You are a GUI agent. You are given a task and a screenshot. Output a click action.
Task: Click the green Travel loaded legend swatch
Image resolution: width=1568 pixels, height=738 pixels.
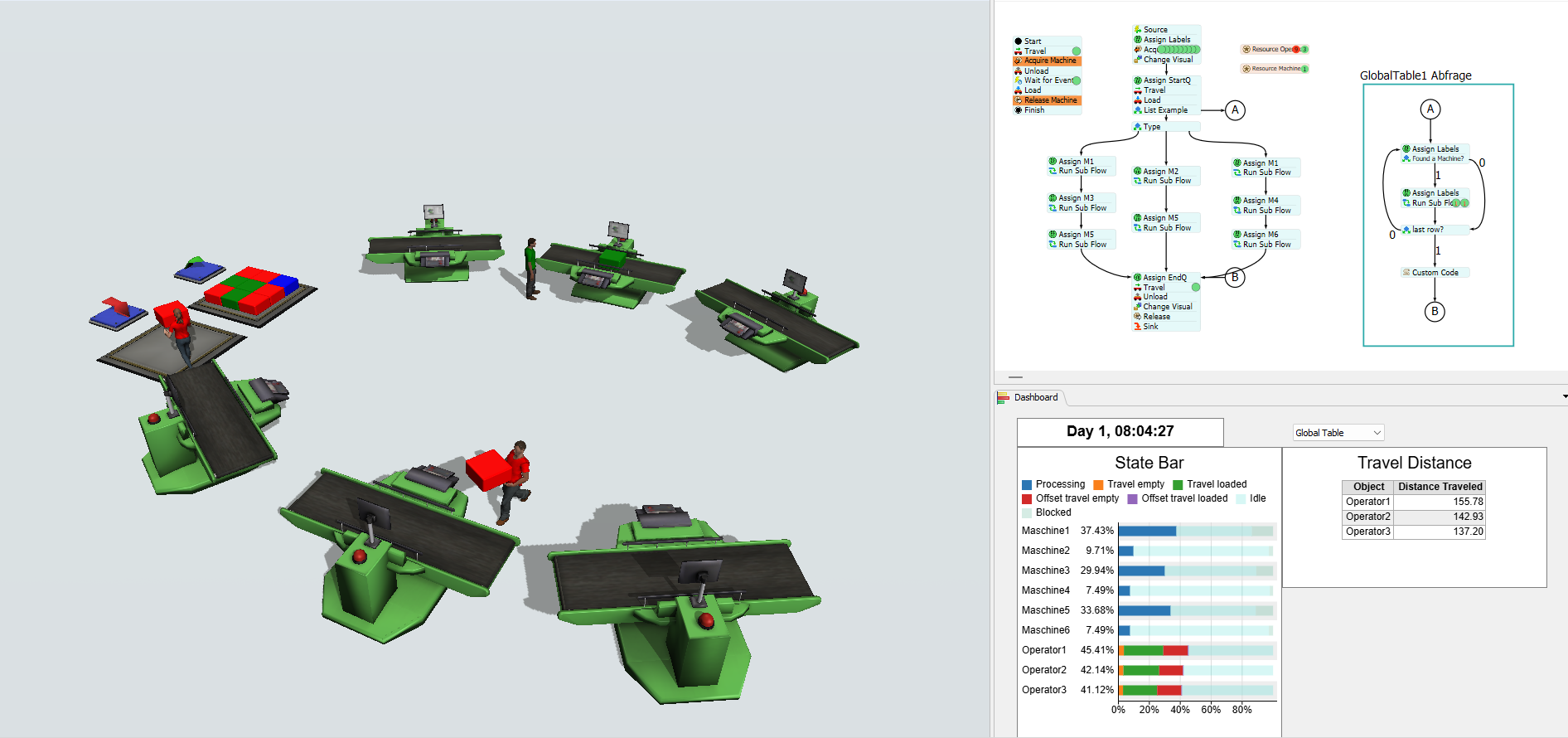pyautogui.click(x=1178, y=484)
